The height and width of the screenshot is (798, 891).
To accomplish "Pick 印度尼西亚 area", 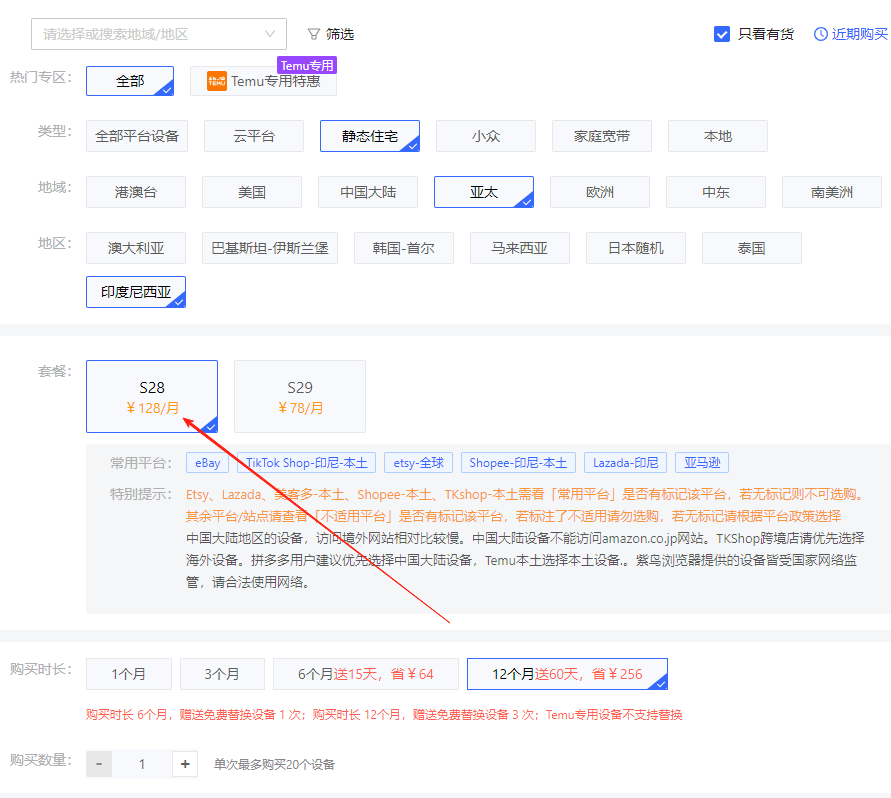I will [136, 292].
